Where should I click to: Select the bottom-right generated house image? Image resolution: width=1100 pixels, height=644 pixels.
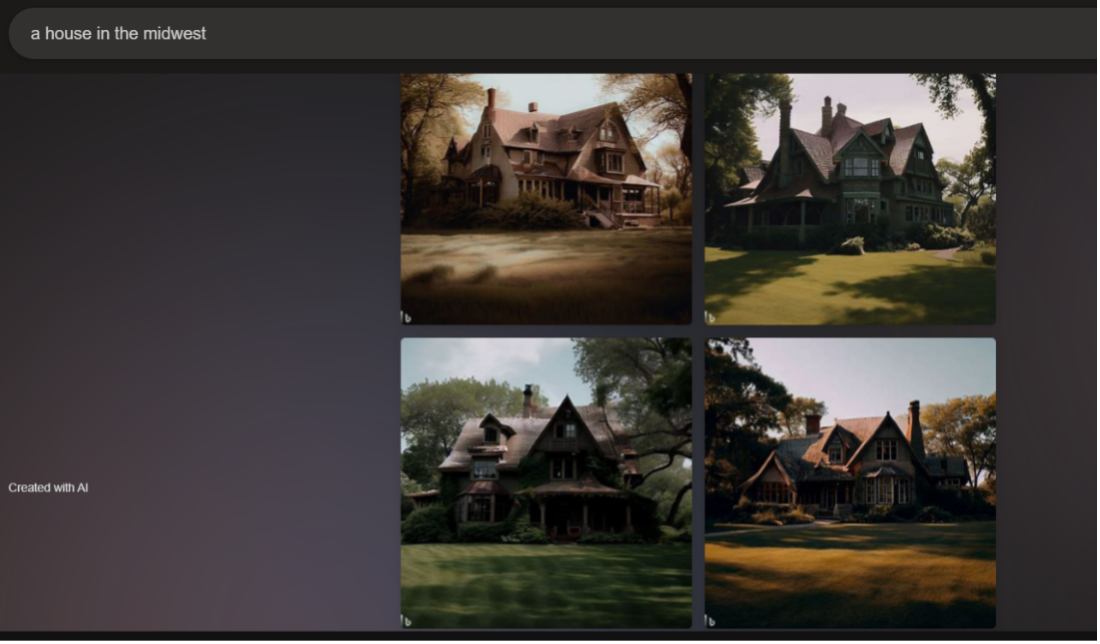click(x=850, y=482)
